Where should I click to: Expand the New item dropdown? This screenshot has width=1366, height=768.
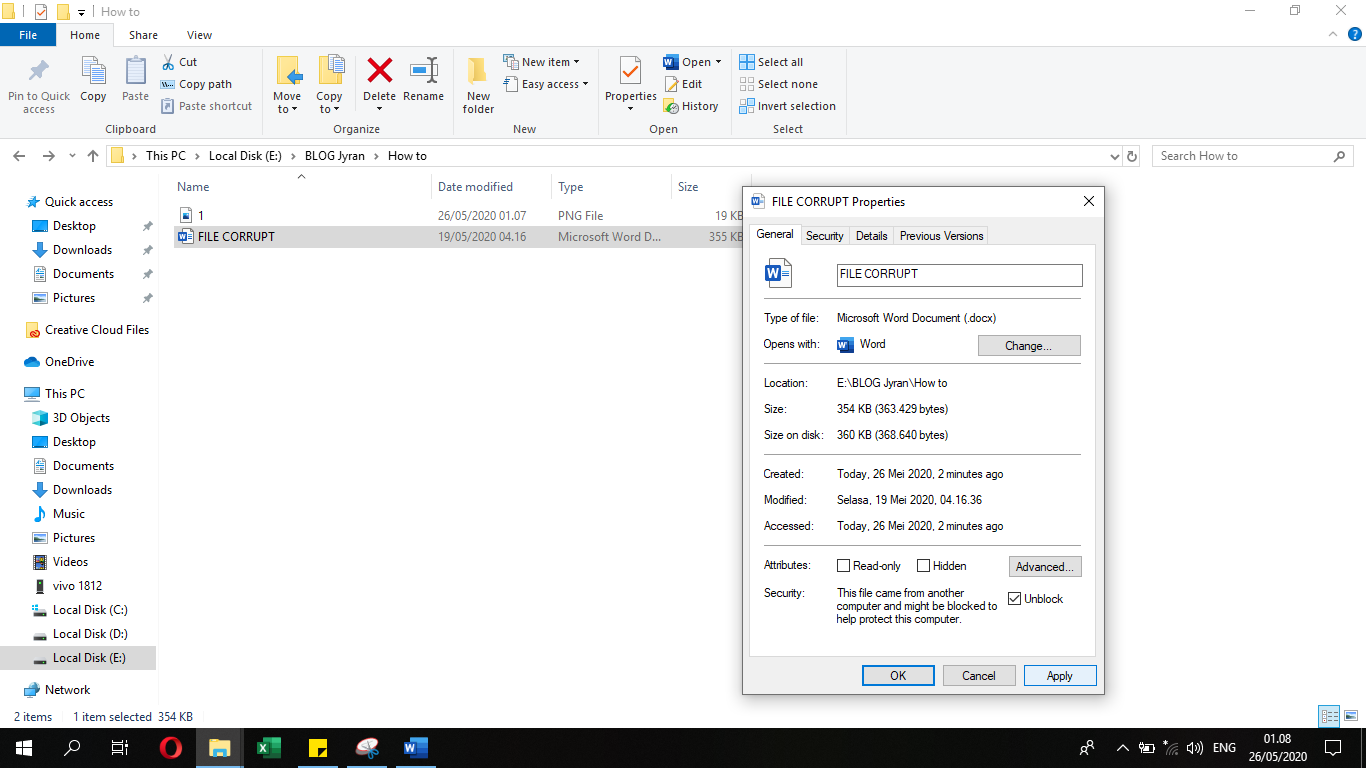pos(576,62)
